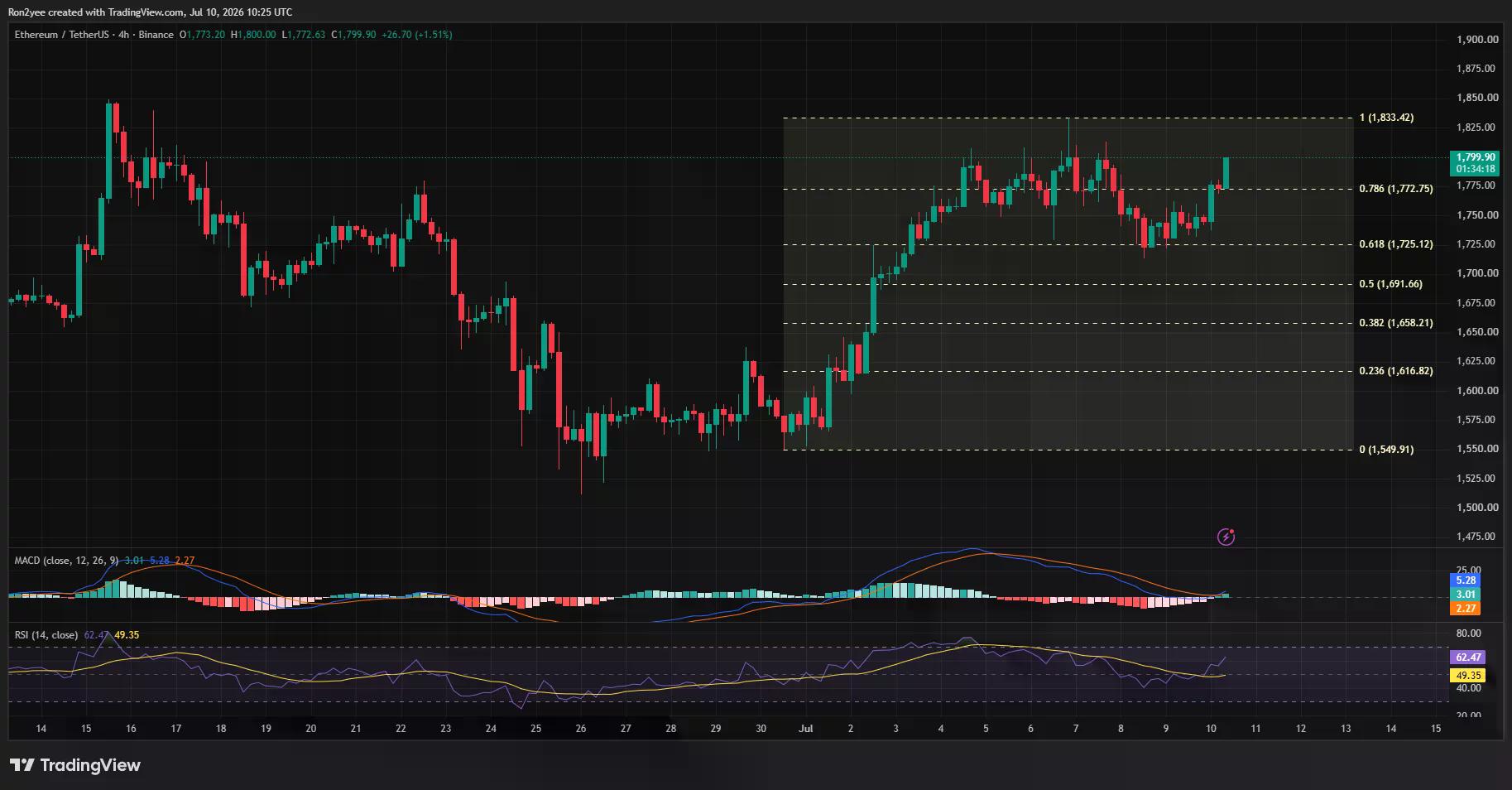Image resolution: width=1512 pixels, height=790 pixels.
Task: Click the RSI average value tag 49.35
Action: click(1468, 676)
